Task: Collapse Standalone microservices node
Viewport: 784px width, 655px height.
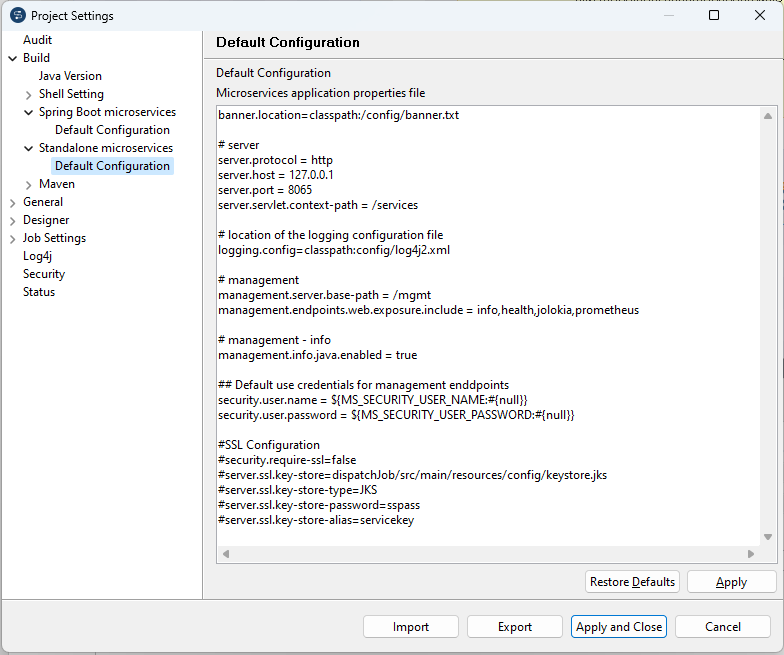Action: pos(28,149)
